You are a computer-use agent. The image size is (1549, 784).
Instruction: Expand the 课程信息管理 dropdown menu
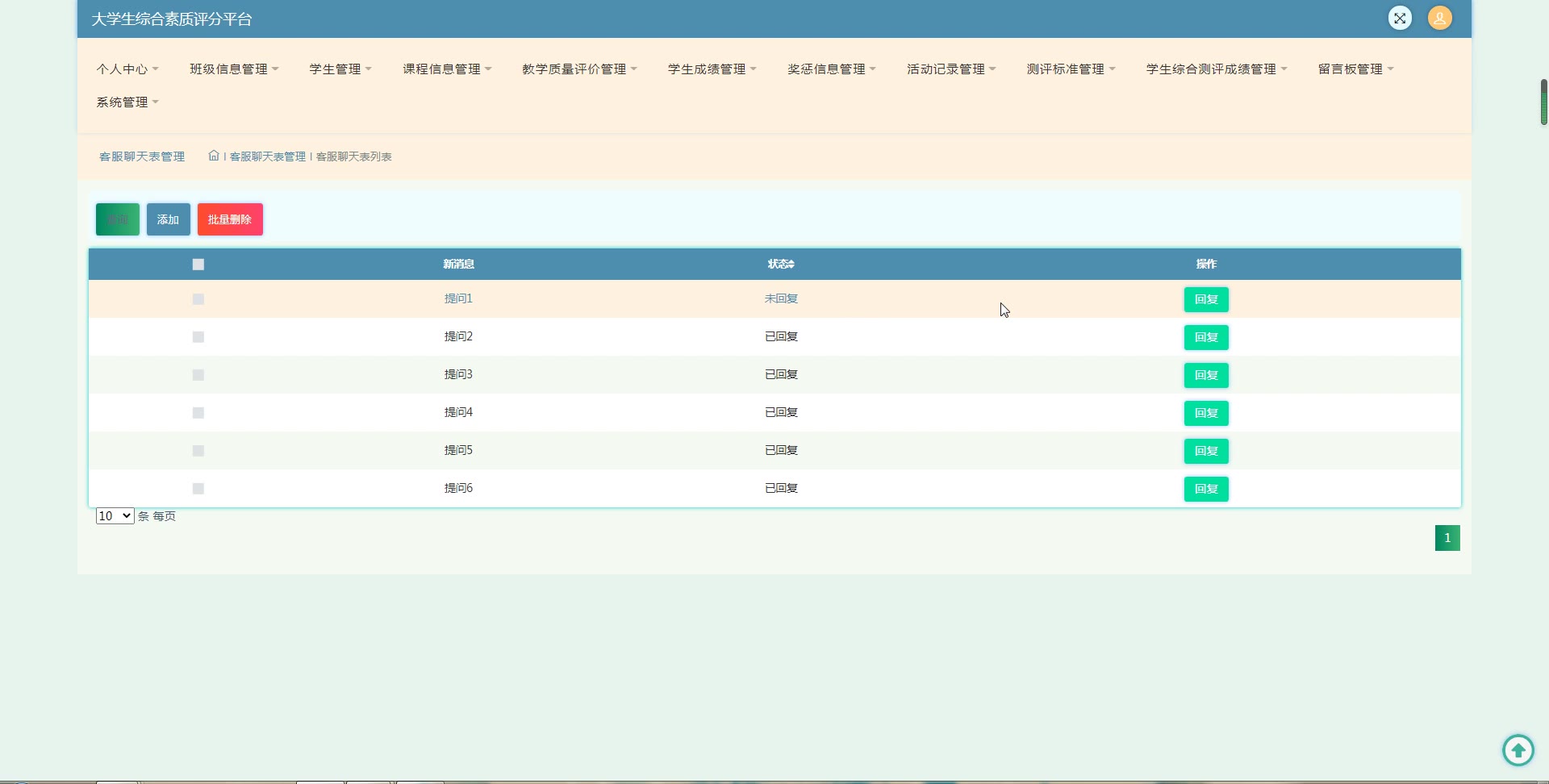click(447, 69)
